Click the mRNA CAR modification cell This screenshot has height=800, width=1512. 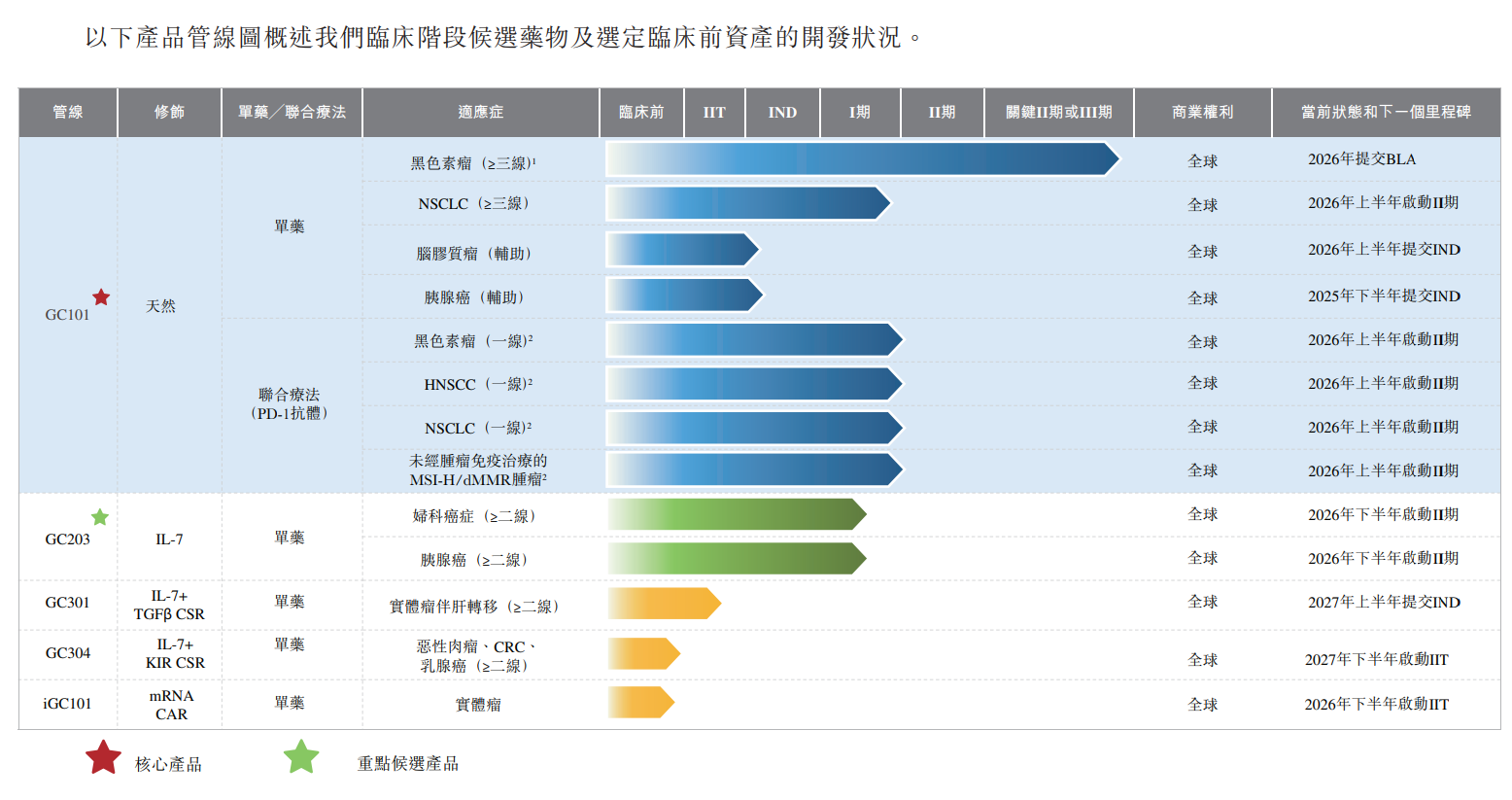(171, 705)
